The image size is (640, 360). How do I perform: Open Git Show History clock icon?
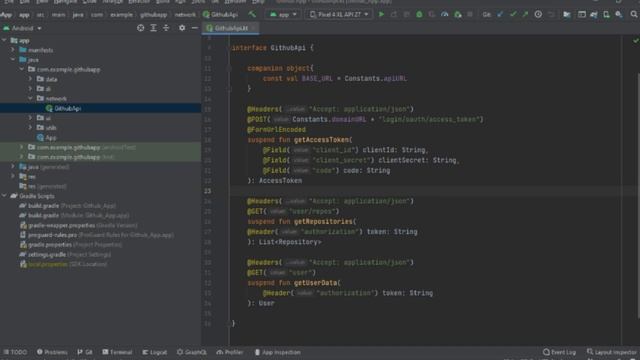tap(538, 14)
